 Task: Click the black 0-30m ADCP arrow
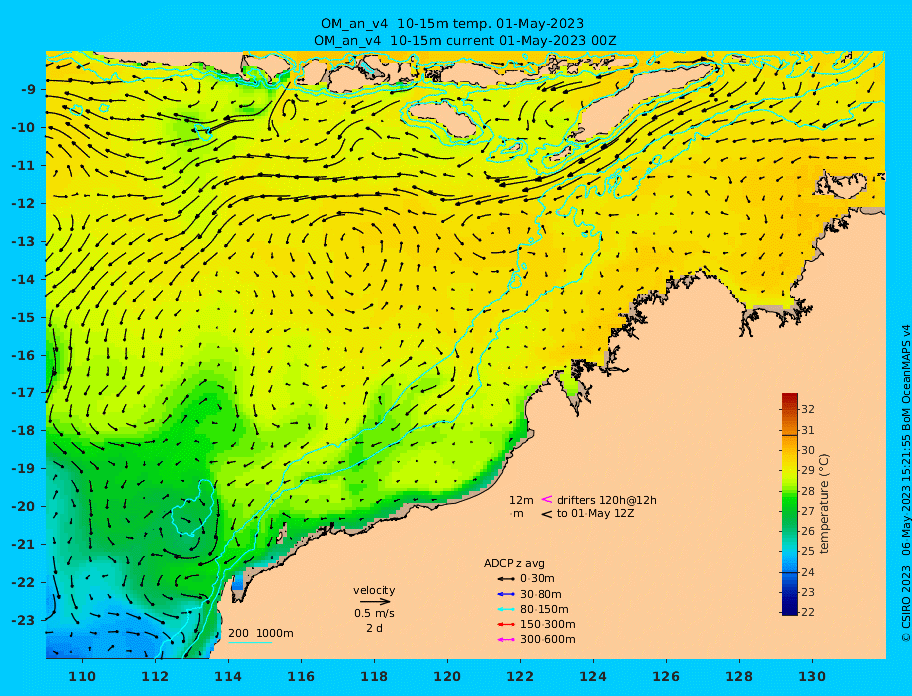[x=506, y=579]
